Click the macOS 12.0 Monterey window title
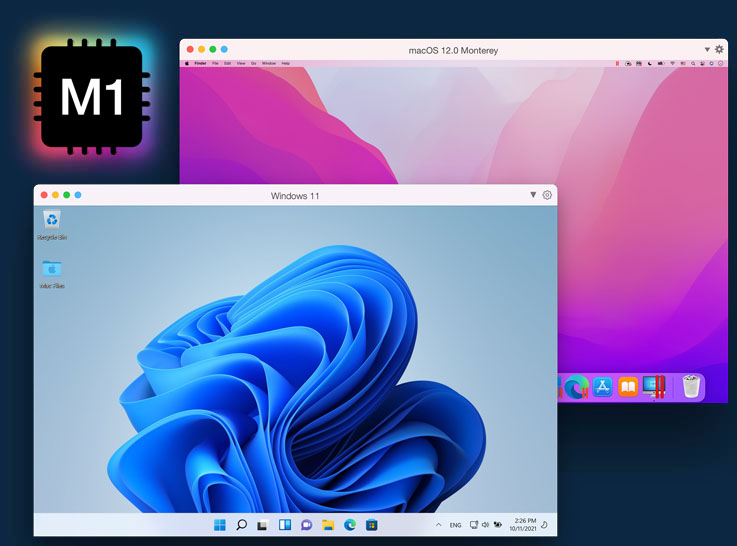The height and width of the screenshot is (546, 737). [453, 50]
